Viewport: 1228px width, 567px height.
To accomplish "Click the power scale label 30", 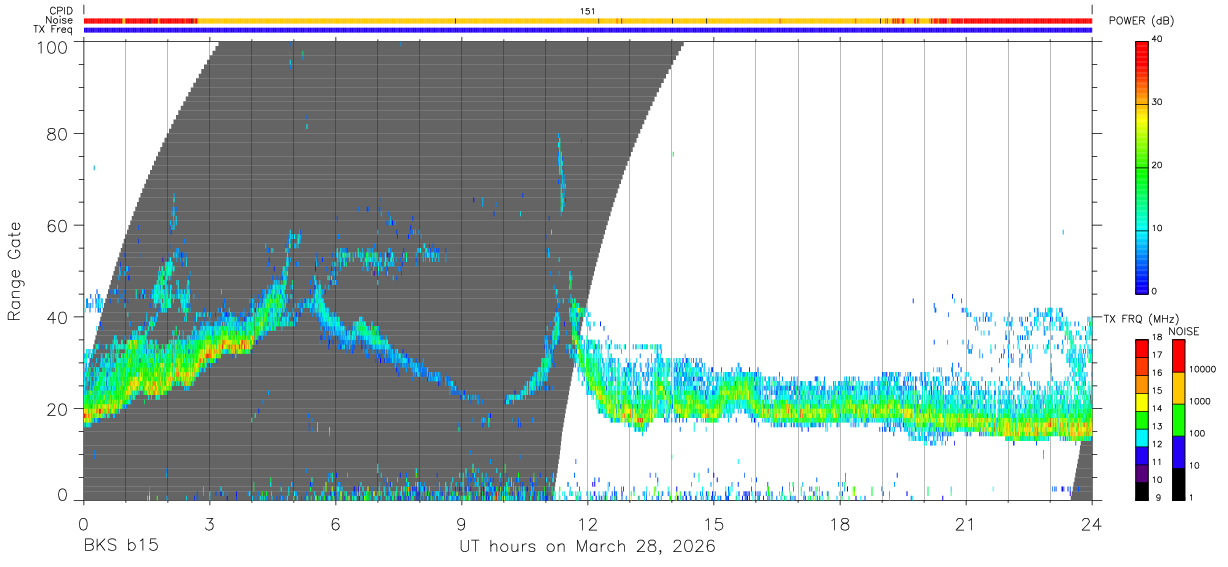I will 1159,102.
